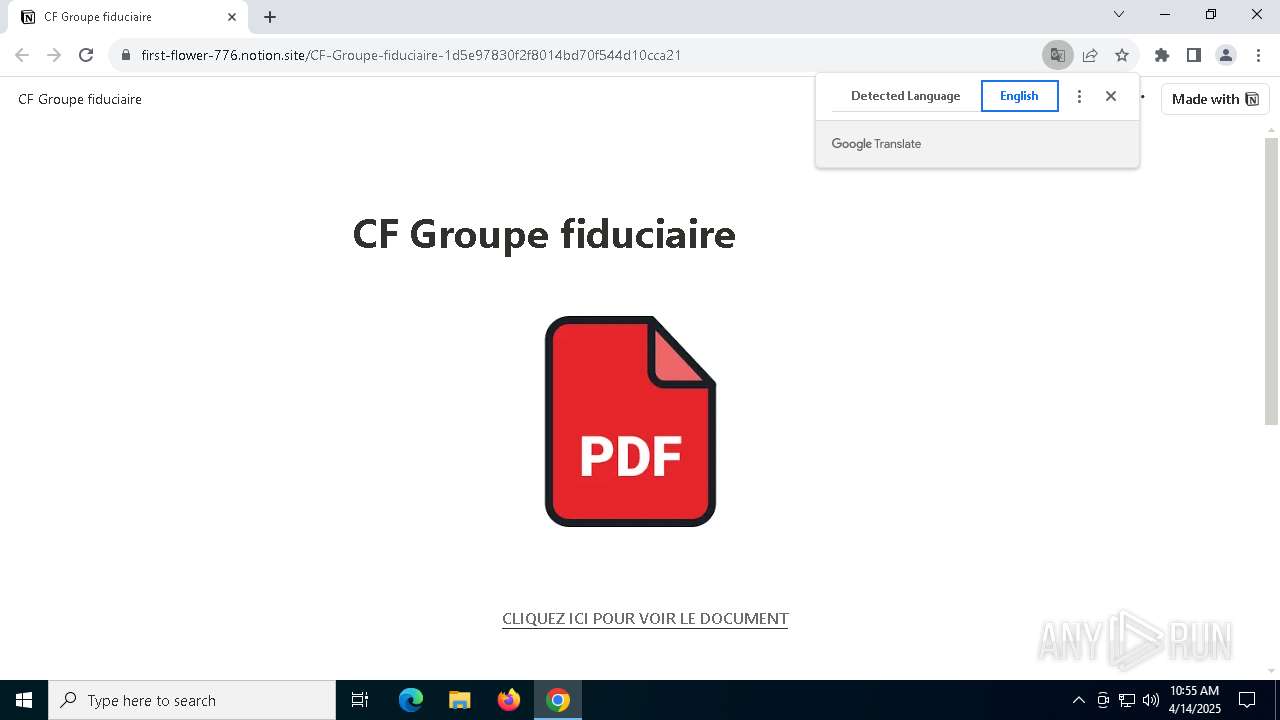Click the scrollbar down arrow
This screenshot has width=1280, height=720.
pyautogui.click(x=1272, y=671)
